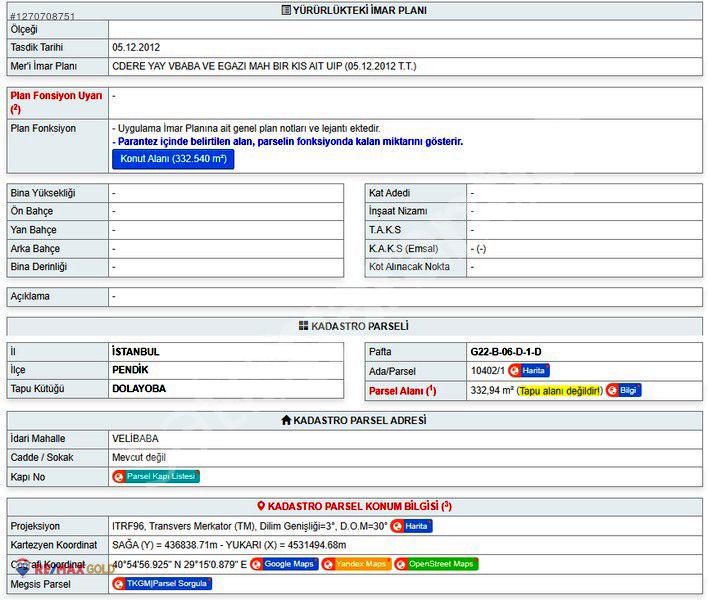This screenshot has height=600, width=708.
Task: Open Harita button next to Ada/Parsel
Action: tap(528, 371)
